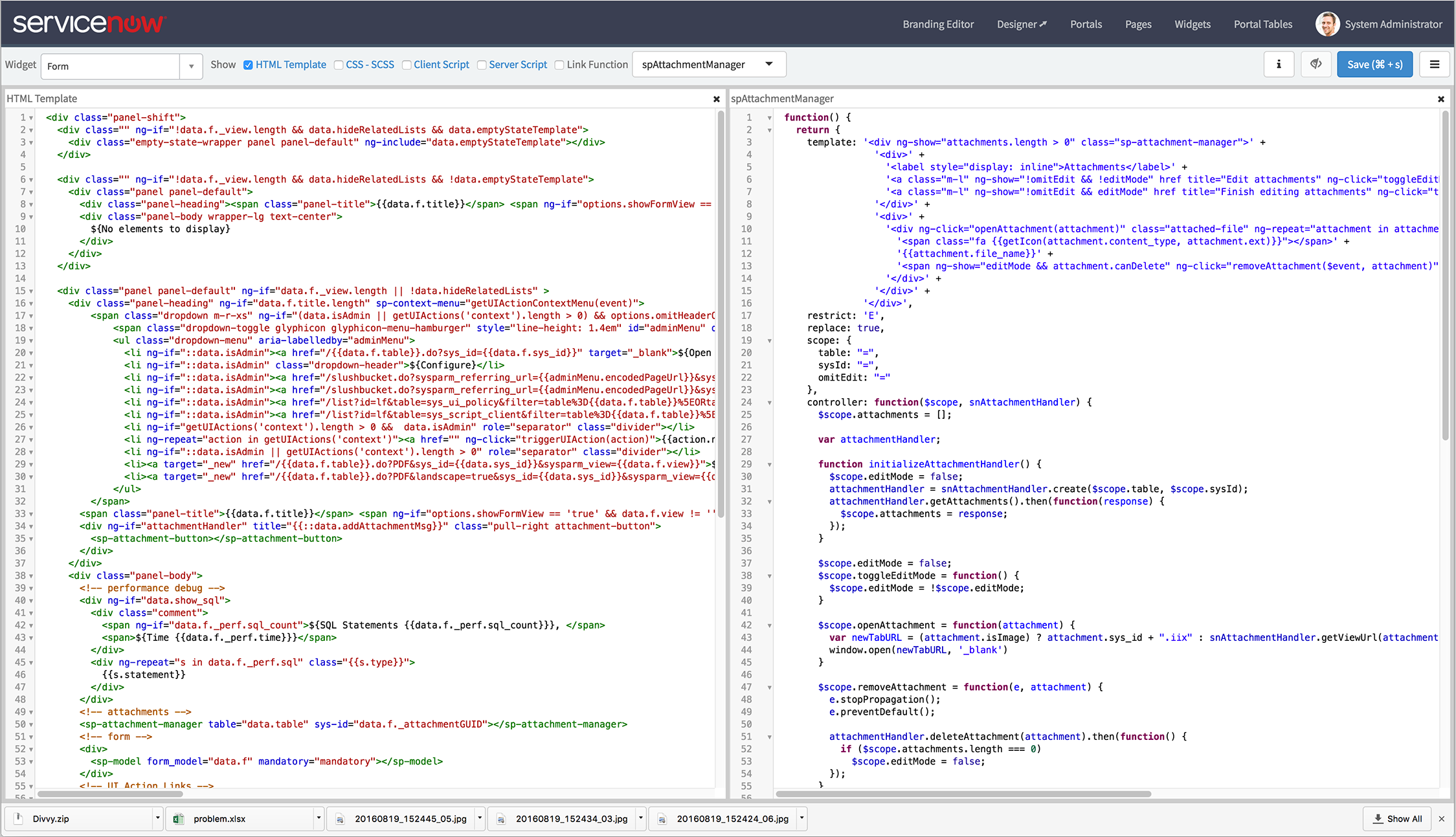Click the ServiceNow logo
Viewport: 1456px width, 837px height.
click(x=89, y=24)
